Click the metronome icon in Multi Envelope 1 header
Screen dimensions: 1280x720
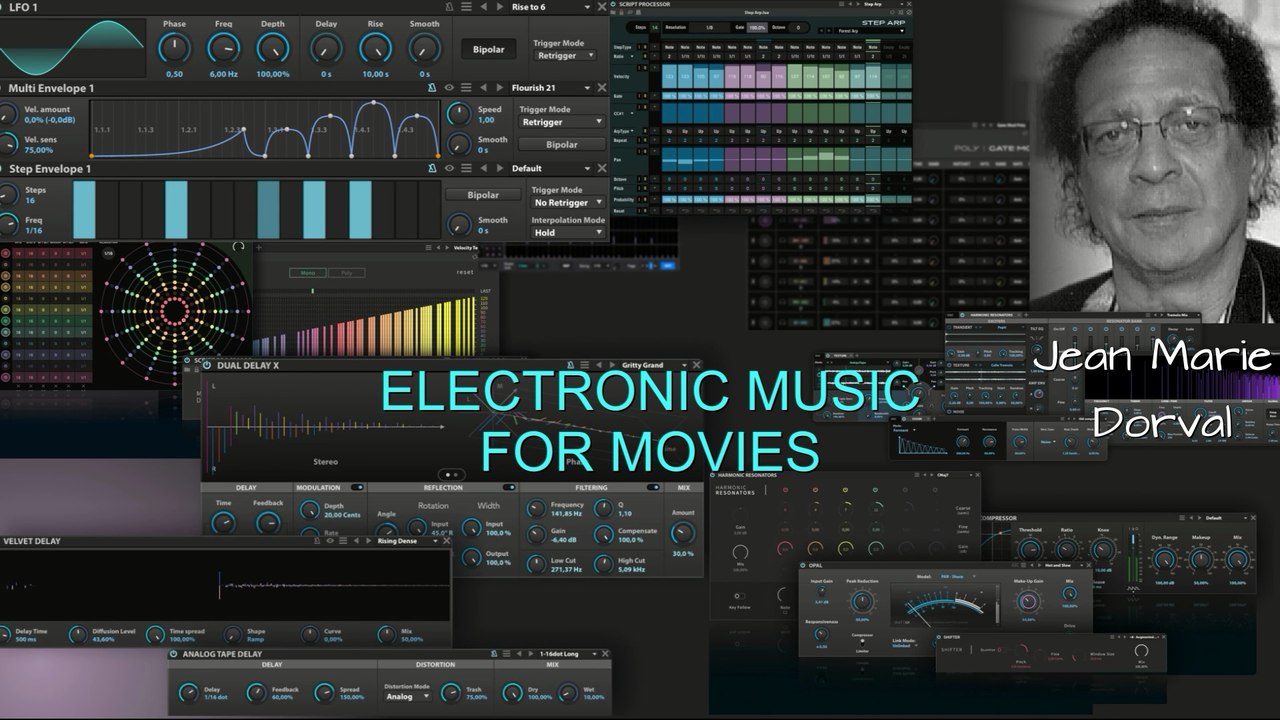click(432, 88)
